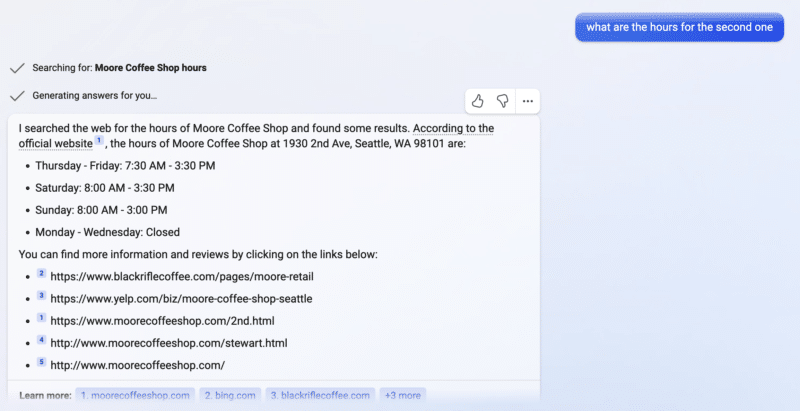Click 'You can find more information and reviews' sentence
This screenshot has height=411, width=800.
point(198,254)
